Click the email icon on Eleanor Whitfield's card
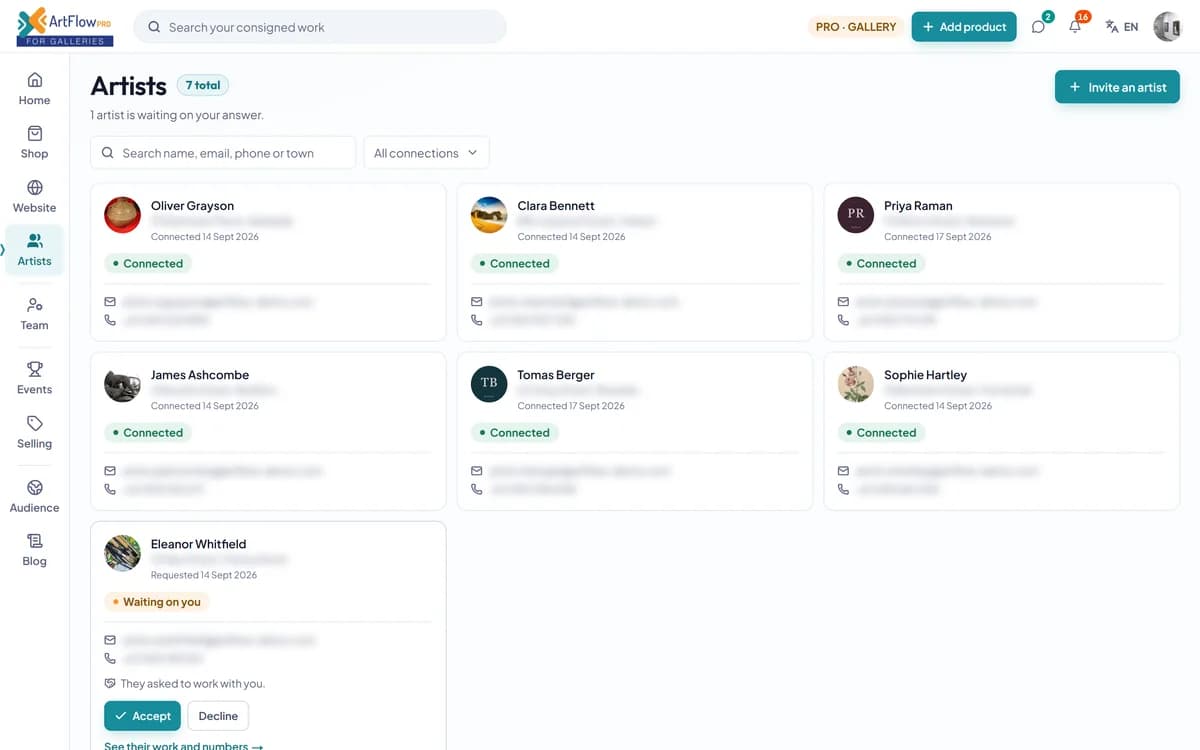 [110, 639]
